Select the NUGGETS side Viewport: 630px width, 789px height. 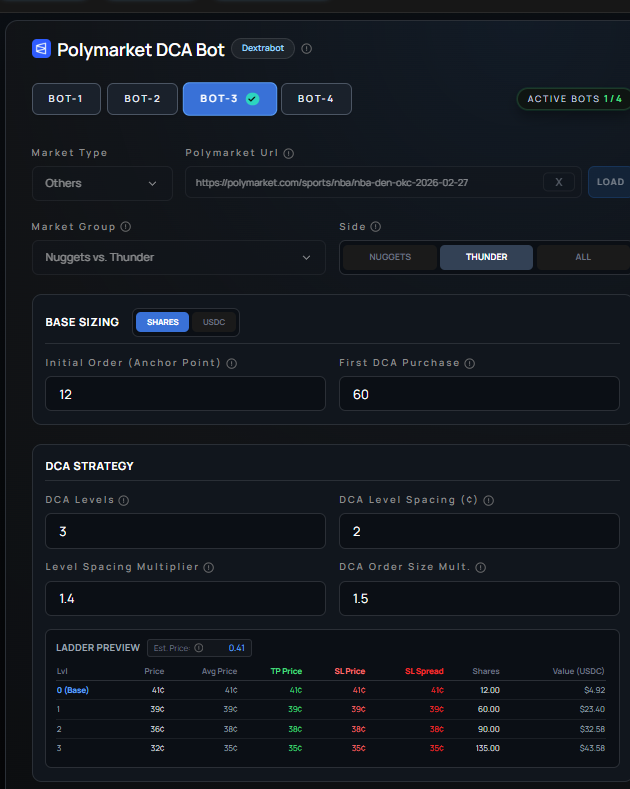tap(390, 257)
